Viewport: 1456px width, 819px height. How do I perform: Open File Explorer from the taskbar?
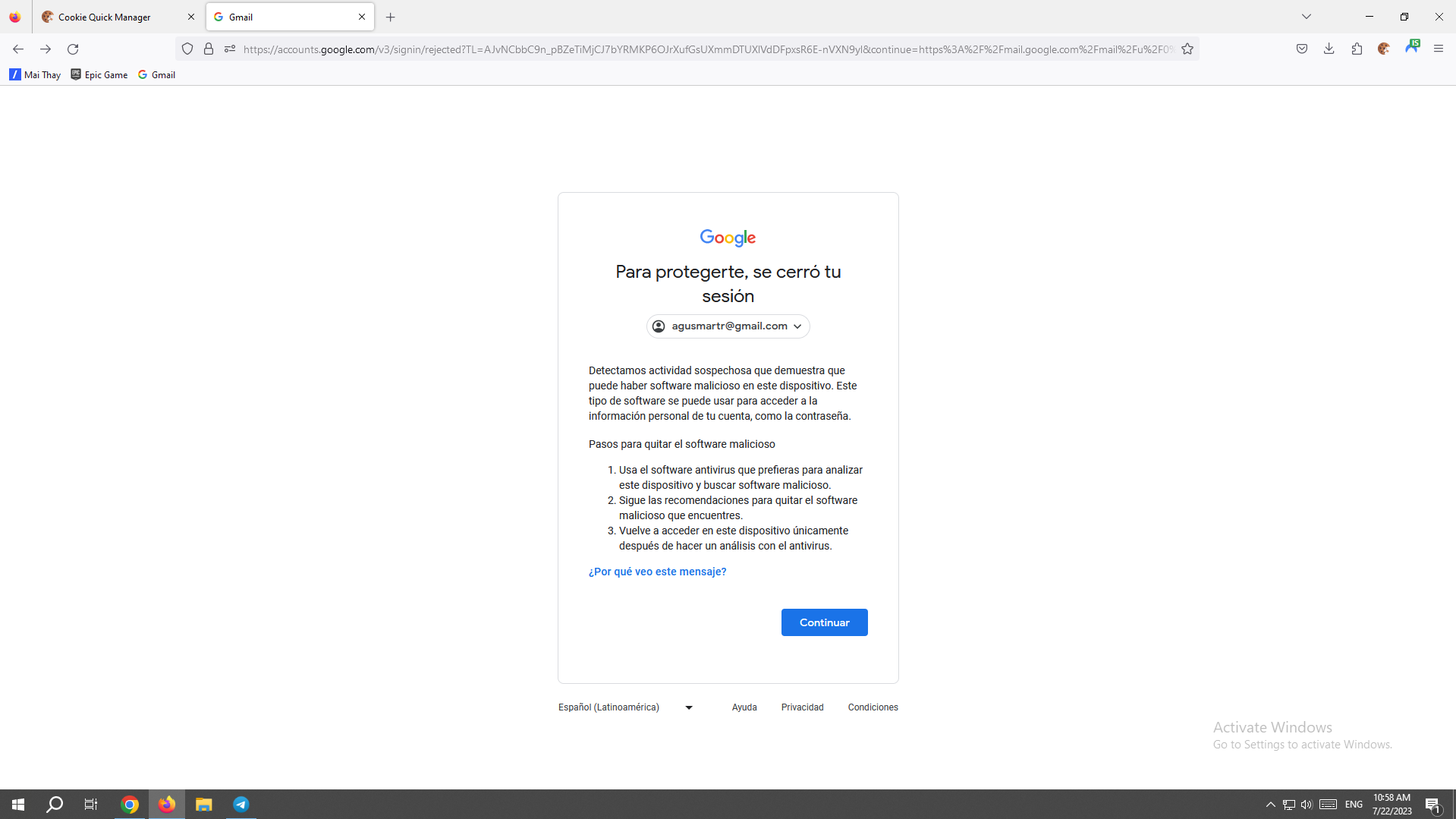pos(203,805)
